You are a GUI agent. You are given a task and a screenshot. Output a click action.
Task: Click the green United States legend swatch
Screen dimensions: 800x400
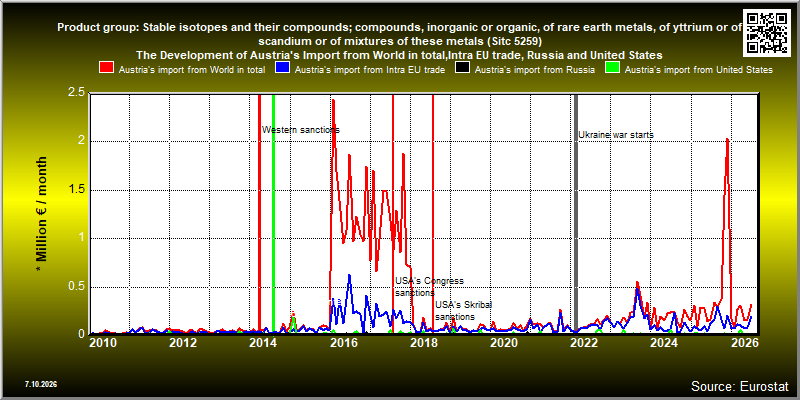tap(613, 68)
